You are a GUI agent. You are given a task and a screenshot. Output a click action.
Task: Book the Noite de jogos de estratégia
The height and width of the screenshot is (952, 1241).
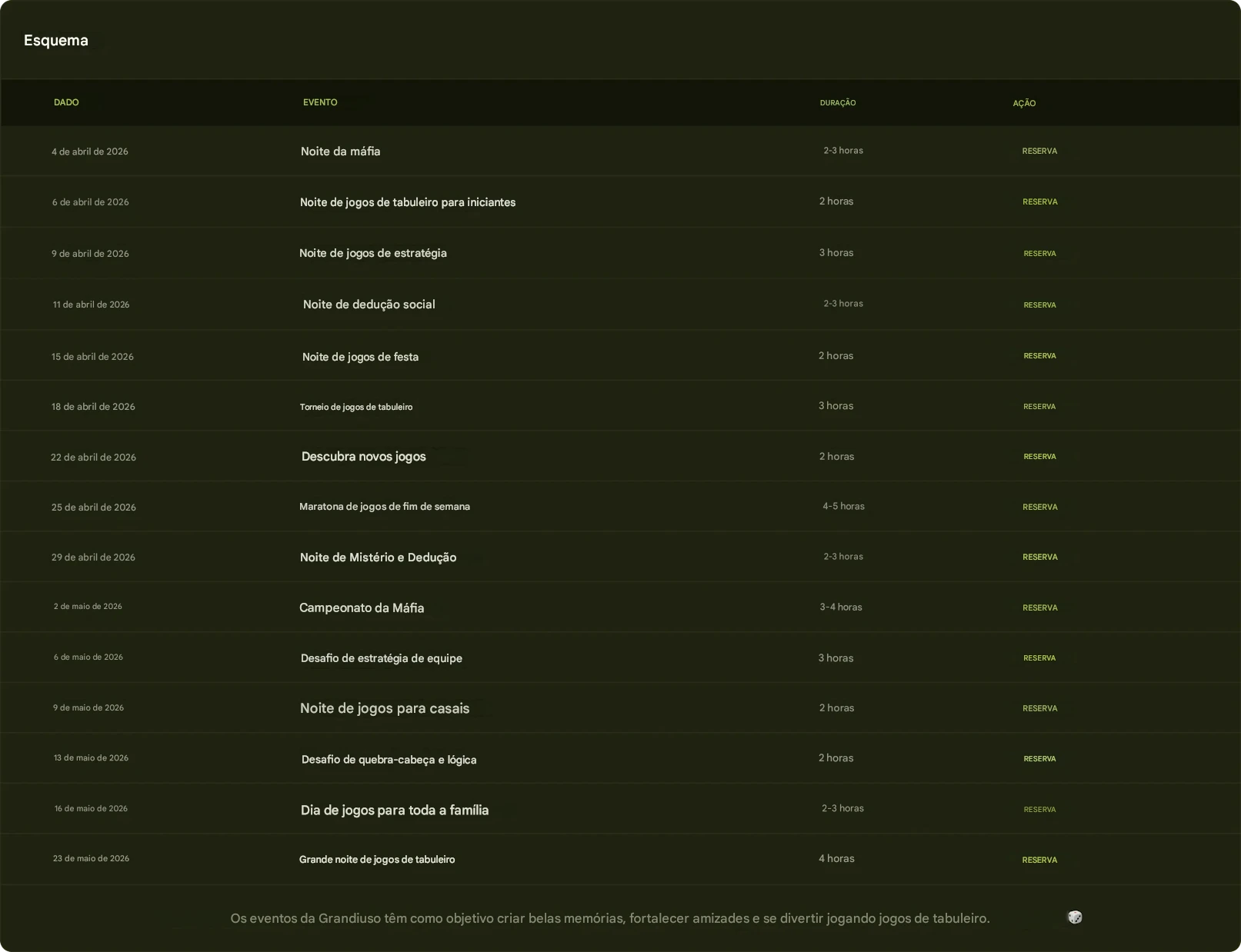coord(1039,254)
